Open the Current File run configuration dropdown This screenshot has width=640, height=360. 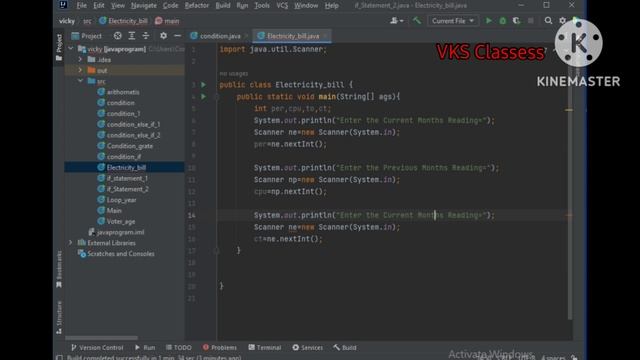(x=453, y=21)
